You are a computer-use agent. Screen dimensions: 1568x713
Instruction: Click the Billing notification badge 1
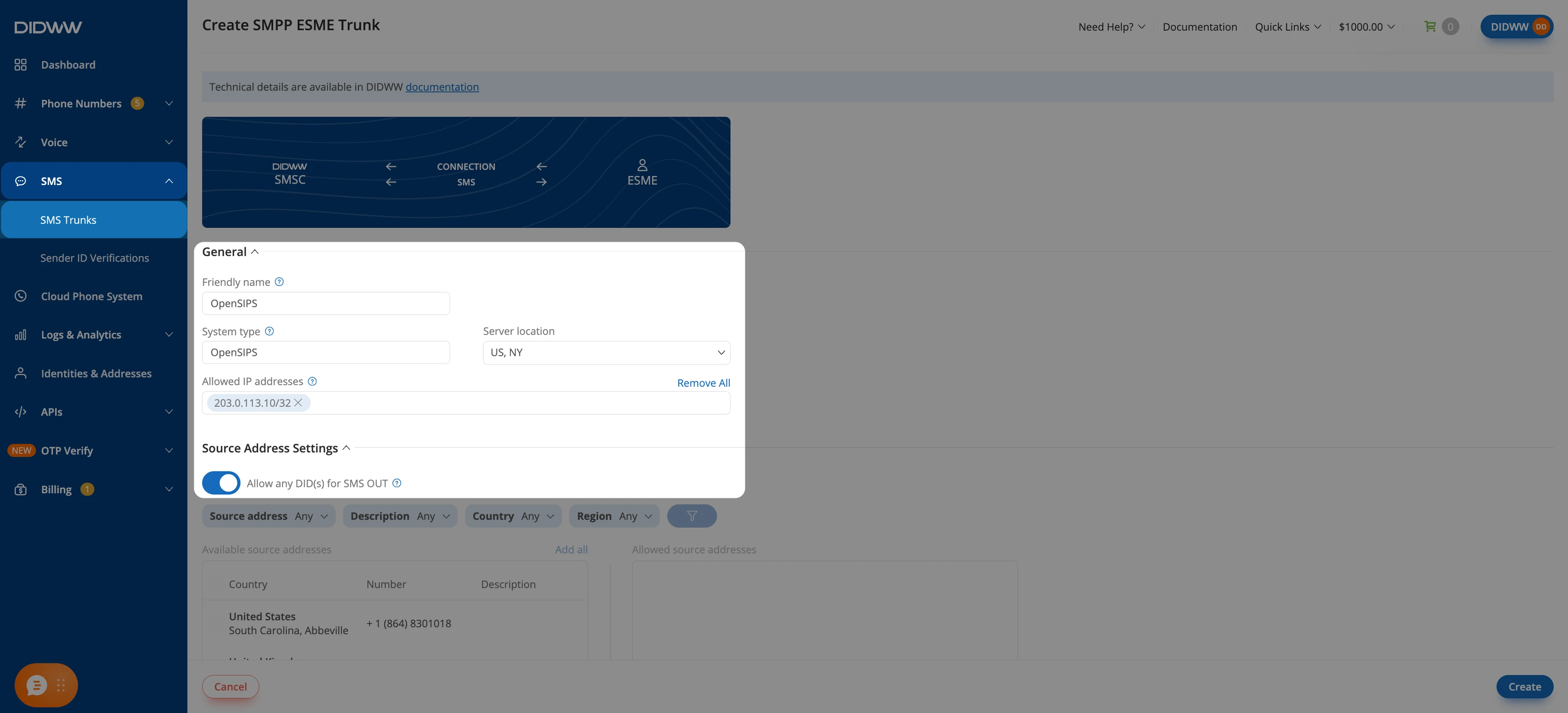(x=87, y=489)
